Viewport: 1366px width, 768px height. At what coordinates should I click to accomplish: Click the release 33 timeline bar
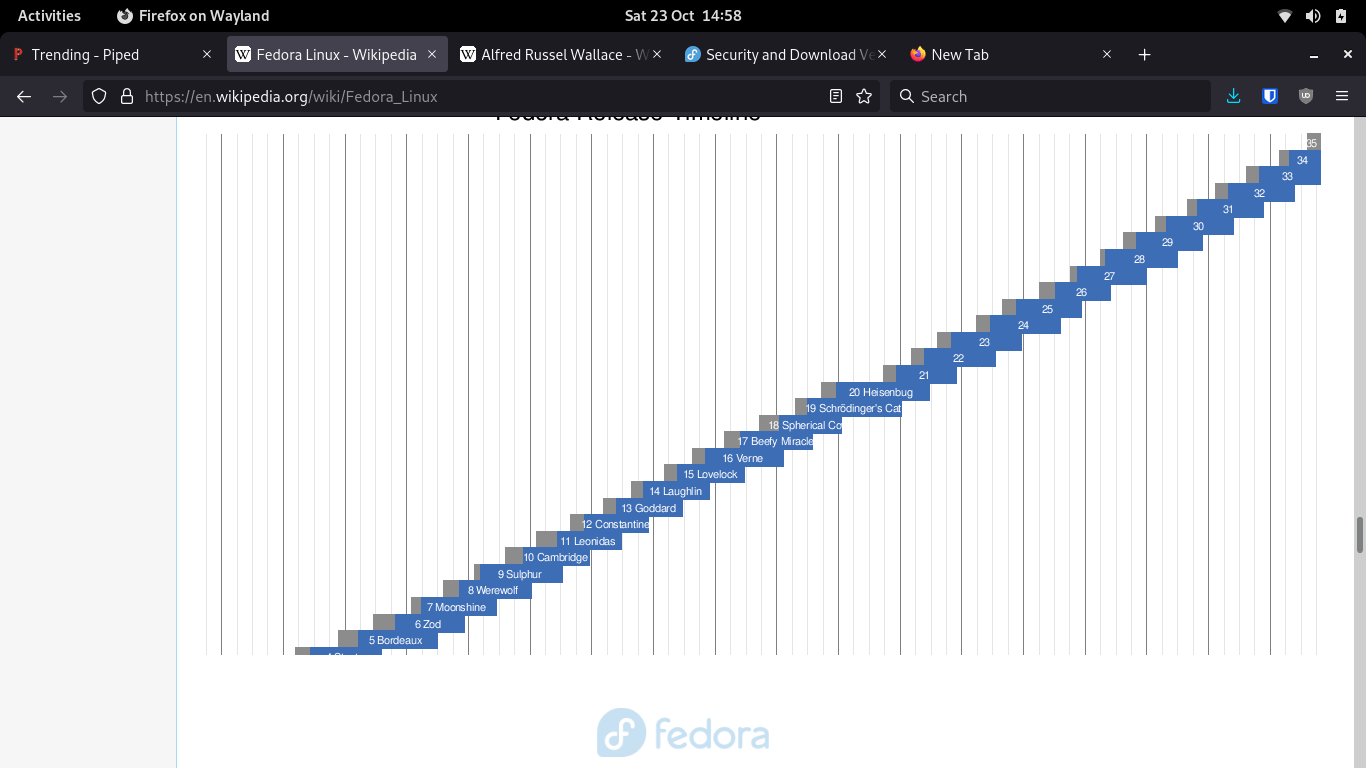point(1290,176)
